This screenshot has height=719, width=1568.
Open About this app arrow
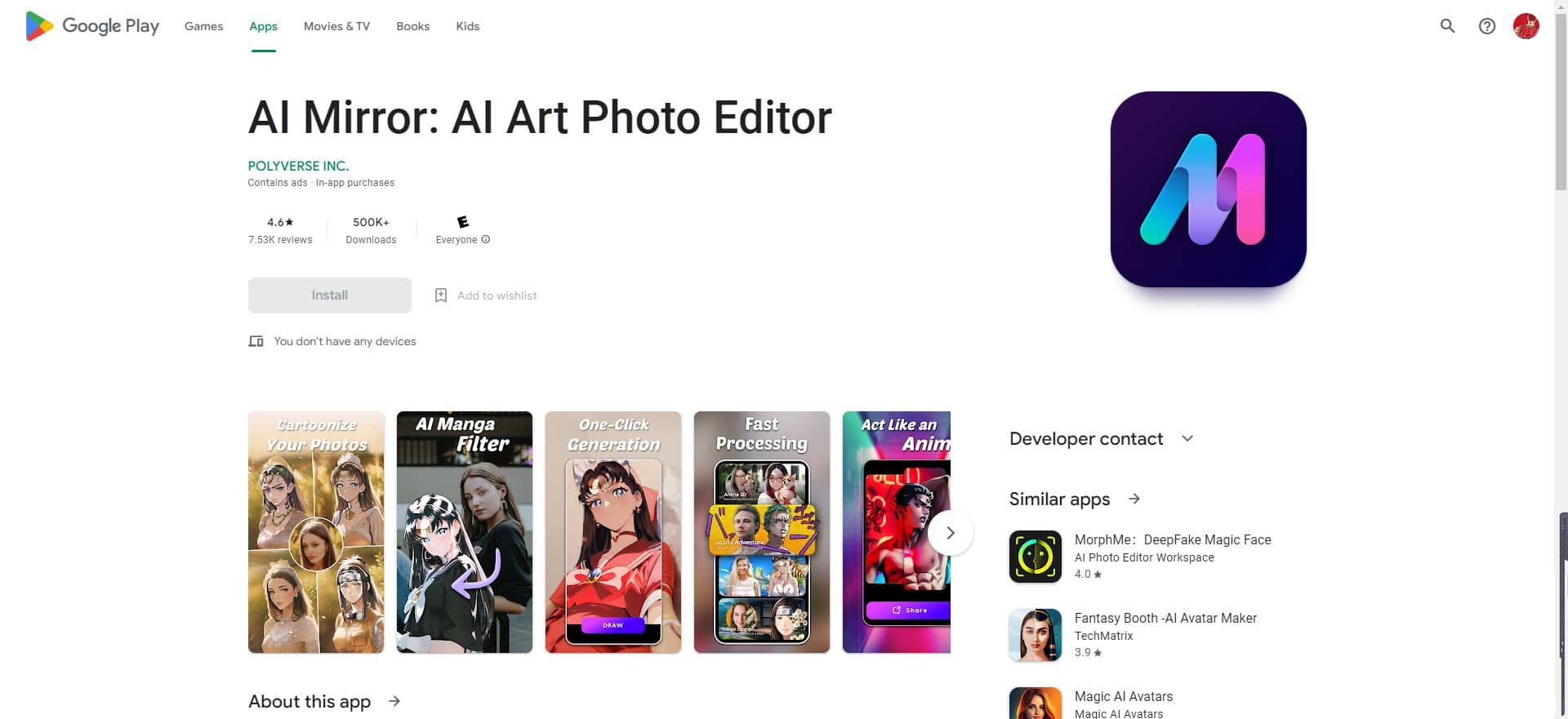(x=394, y=701)
